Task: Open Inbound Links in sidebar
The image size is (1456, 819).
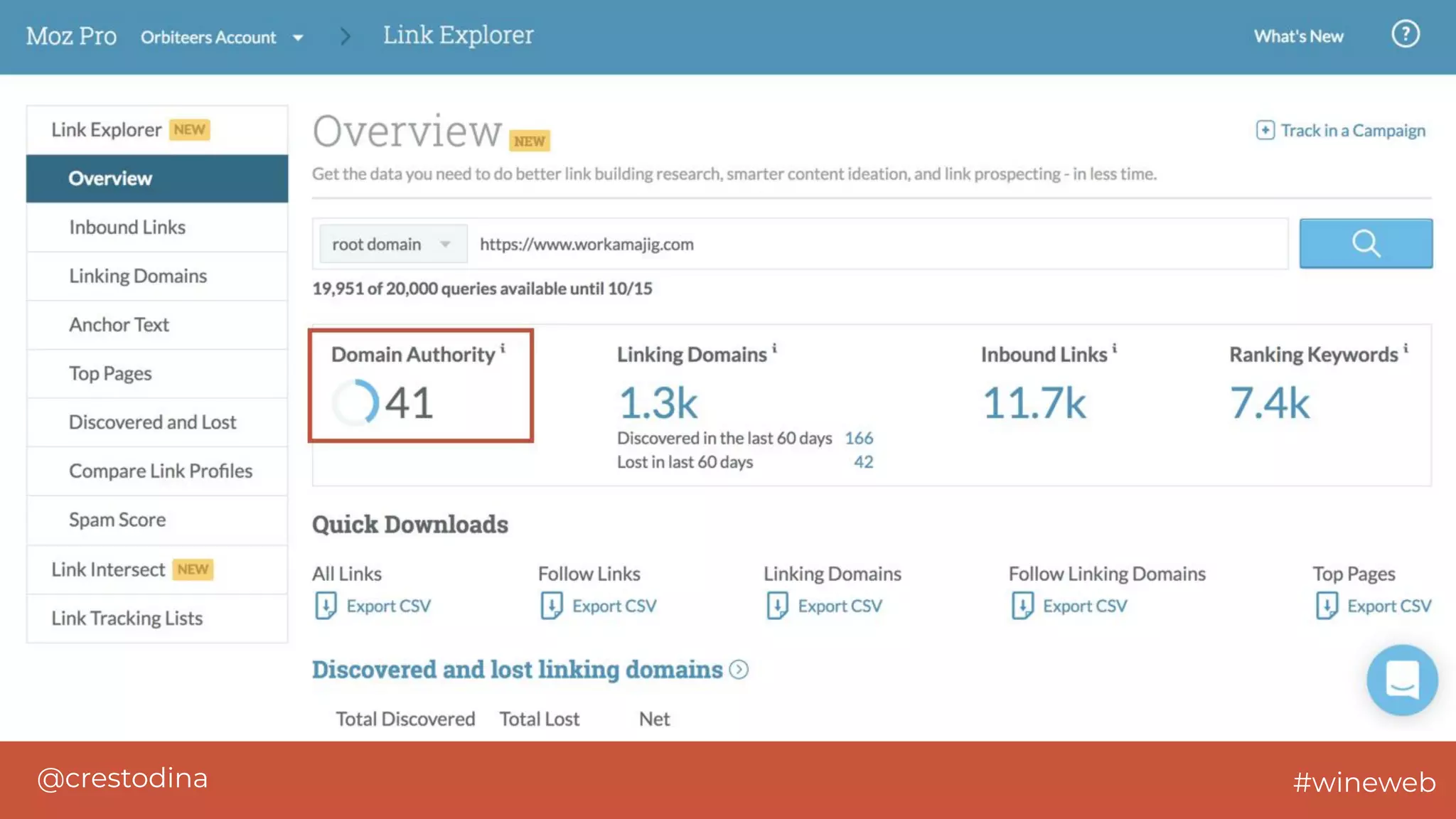Action: pos(127,227)
